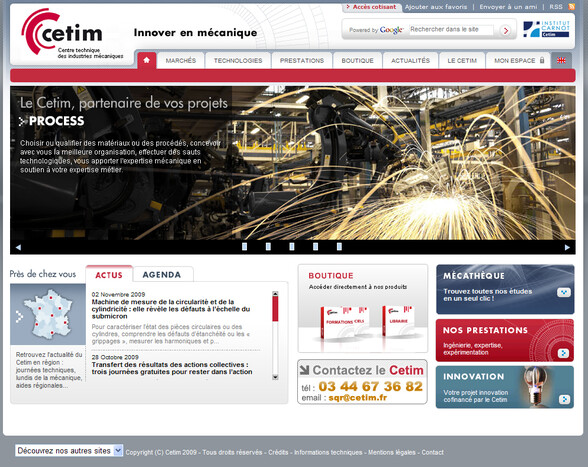Click the Contactez le Cetim arrow icon

pos(304,370)
